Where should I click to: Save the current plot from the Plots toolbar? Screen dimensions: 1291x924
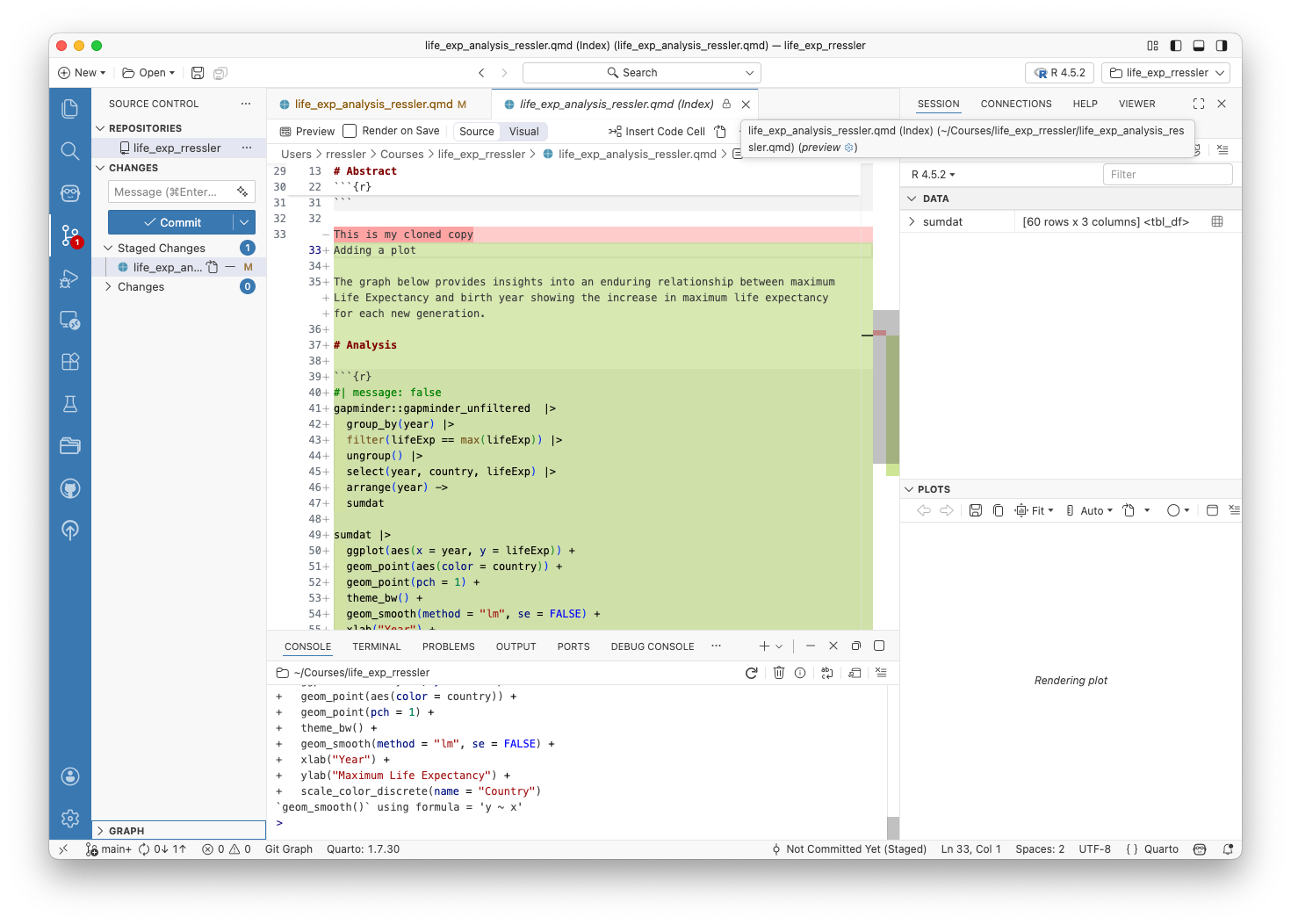pyautogui.click(x=975, y=509)
